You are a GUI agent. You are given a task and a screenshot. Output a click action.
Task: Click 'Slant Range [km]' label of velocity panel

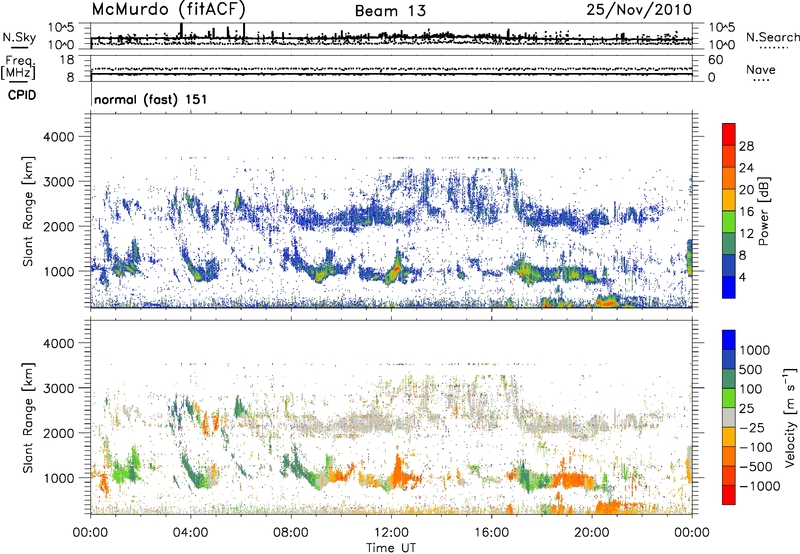point(29,417)
